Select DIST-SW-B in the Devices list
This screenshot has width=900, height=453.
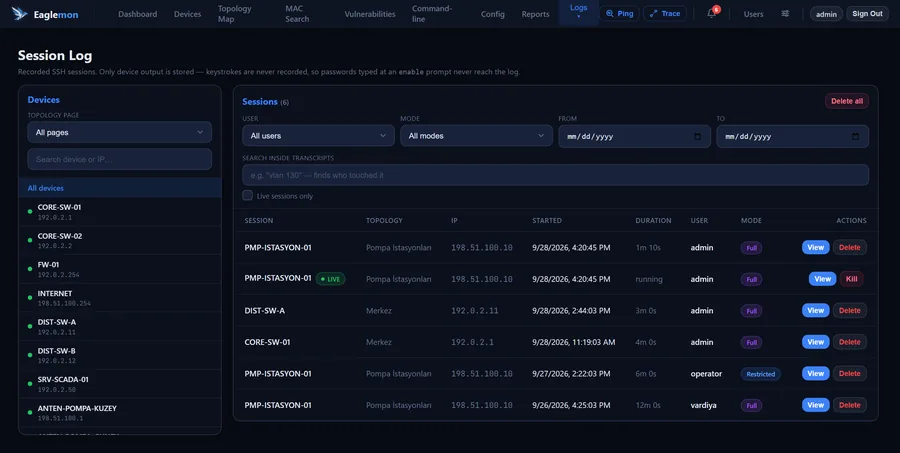[120, 355]
